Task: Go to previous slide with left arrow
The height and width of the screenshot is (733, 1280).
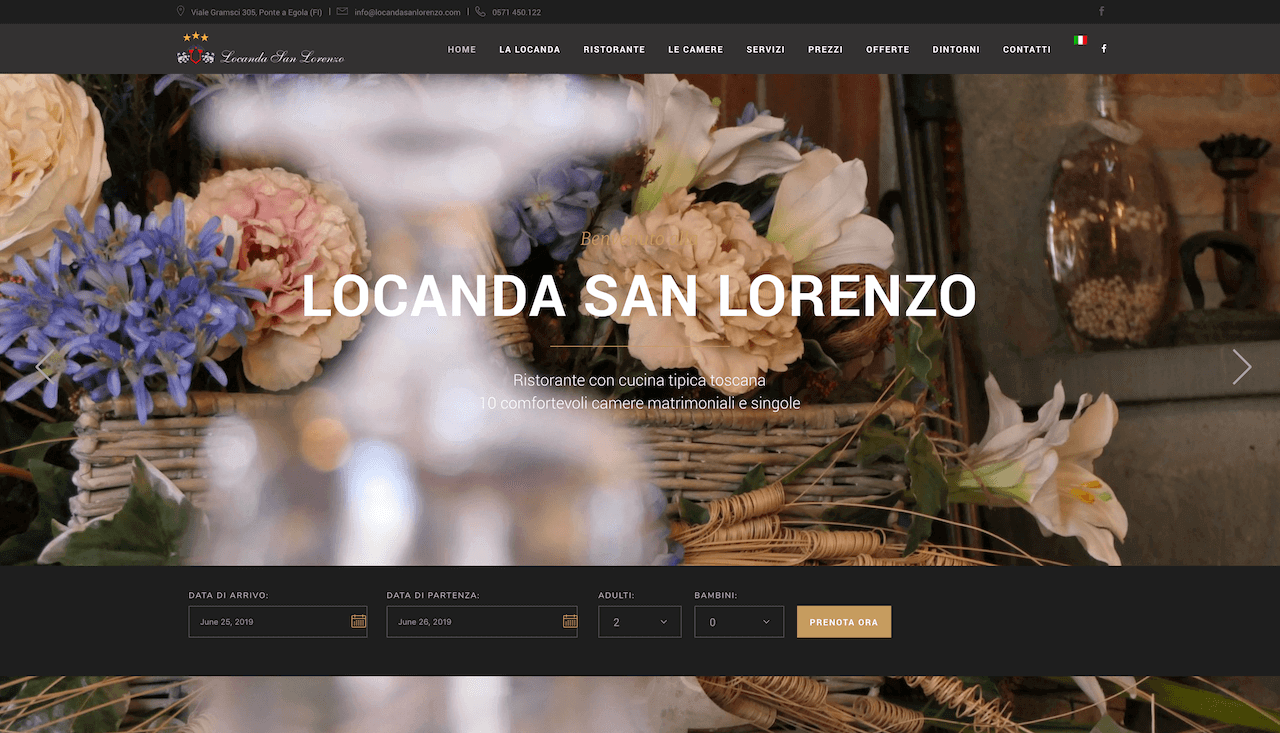Action: coord(42,367)
